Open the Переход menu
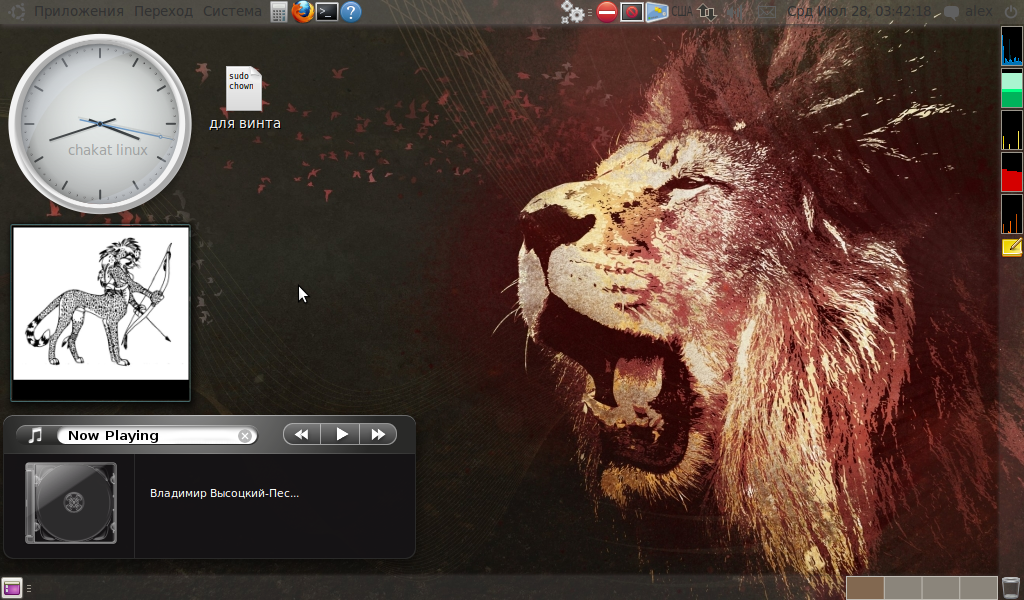 point(163,11)
